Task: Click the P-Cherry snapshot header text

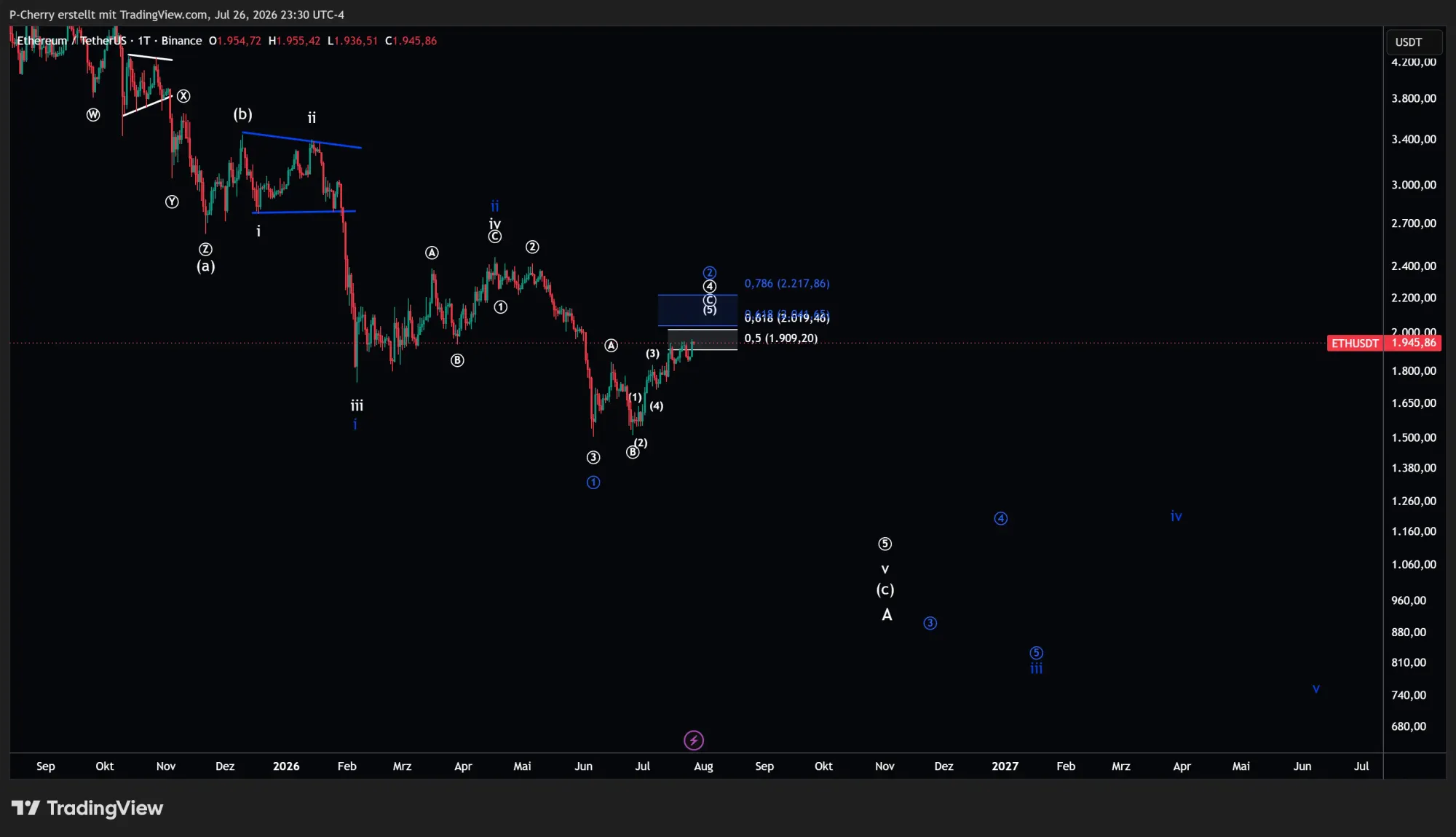Action: [177, 15]
